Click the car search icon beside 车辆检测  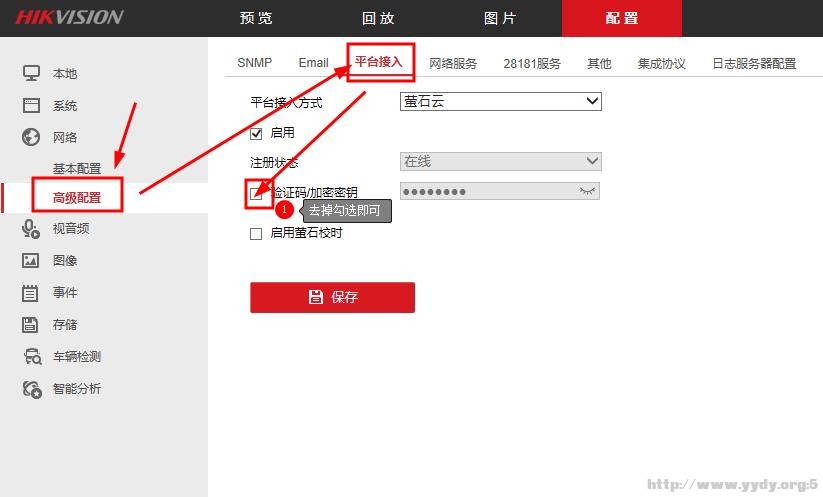click(x=32, y=356)
